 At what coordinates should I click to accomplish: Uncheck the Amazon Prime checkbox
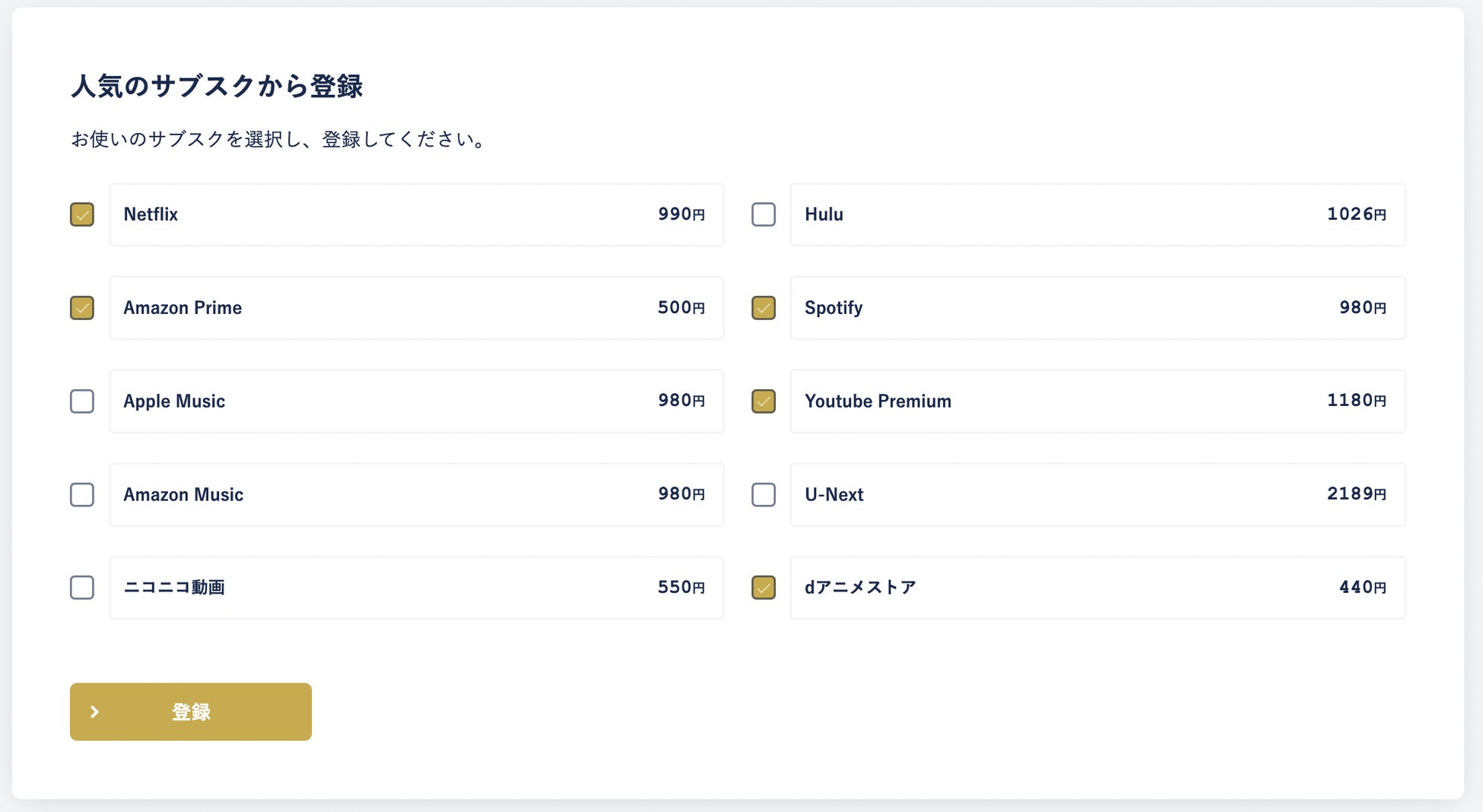click(x=82, y=308)
